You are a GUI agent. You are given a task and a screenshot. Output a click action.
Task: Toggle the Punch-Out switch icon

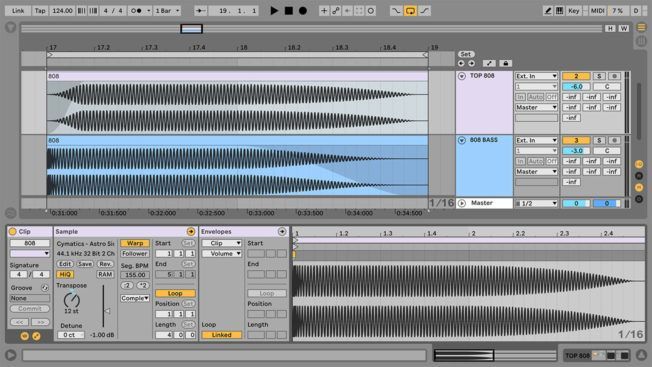point(424,11)
